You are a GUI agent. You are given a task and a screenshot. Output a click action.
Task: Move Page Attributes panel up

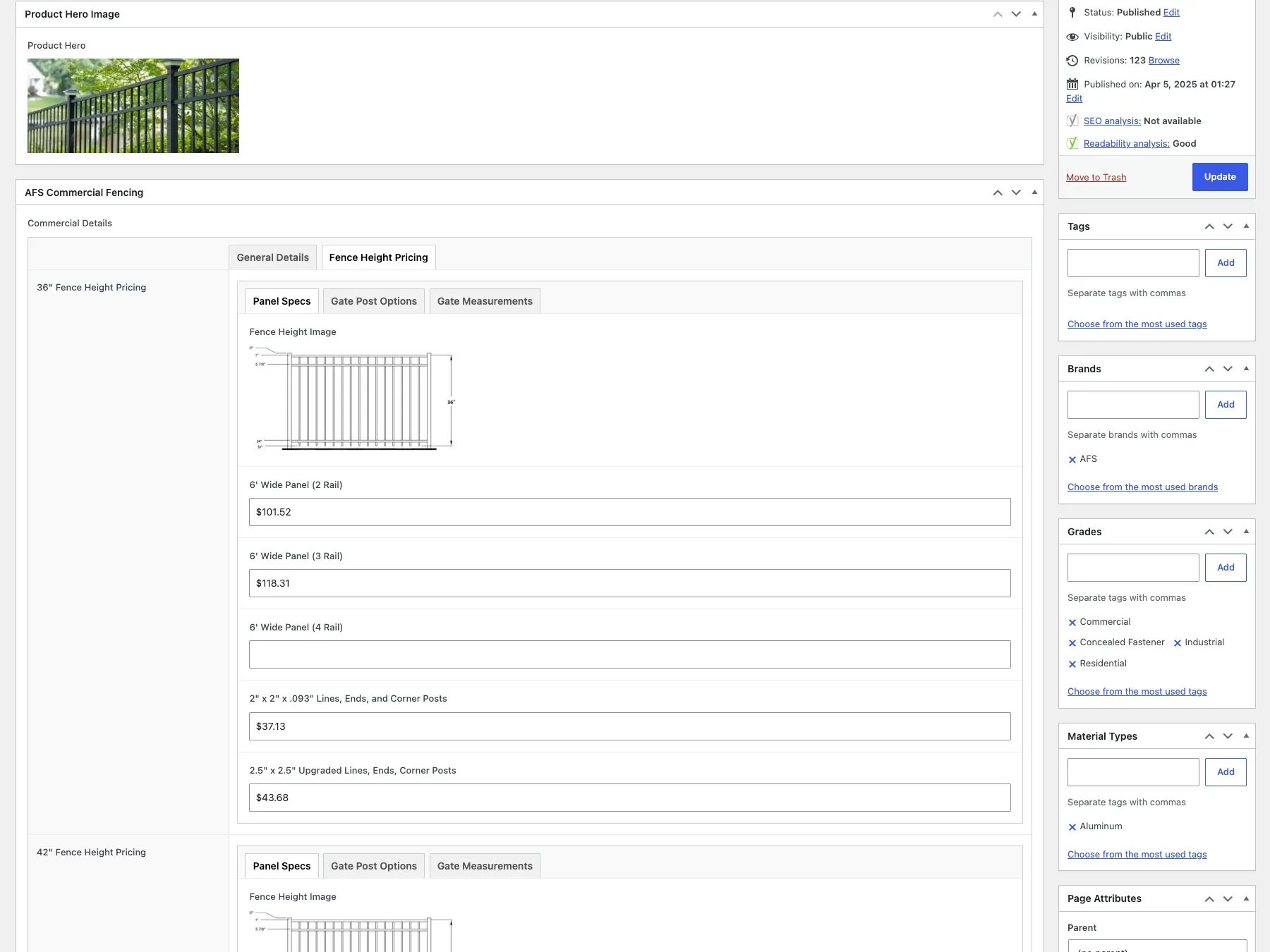coord(1209,898)
